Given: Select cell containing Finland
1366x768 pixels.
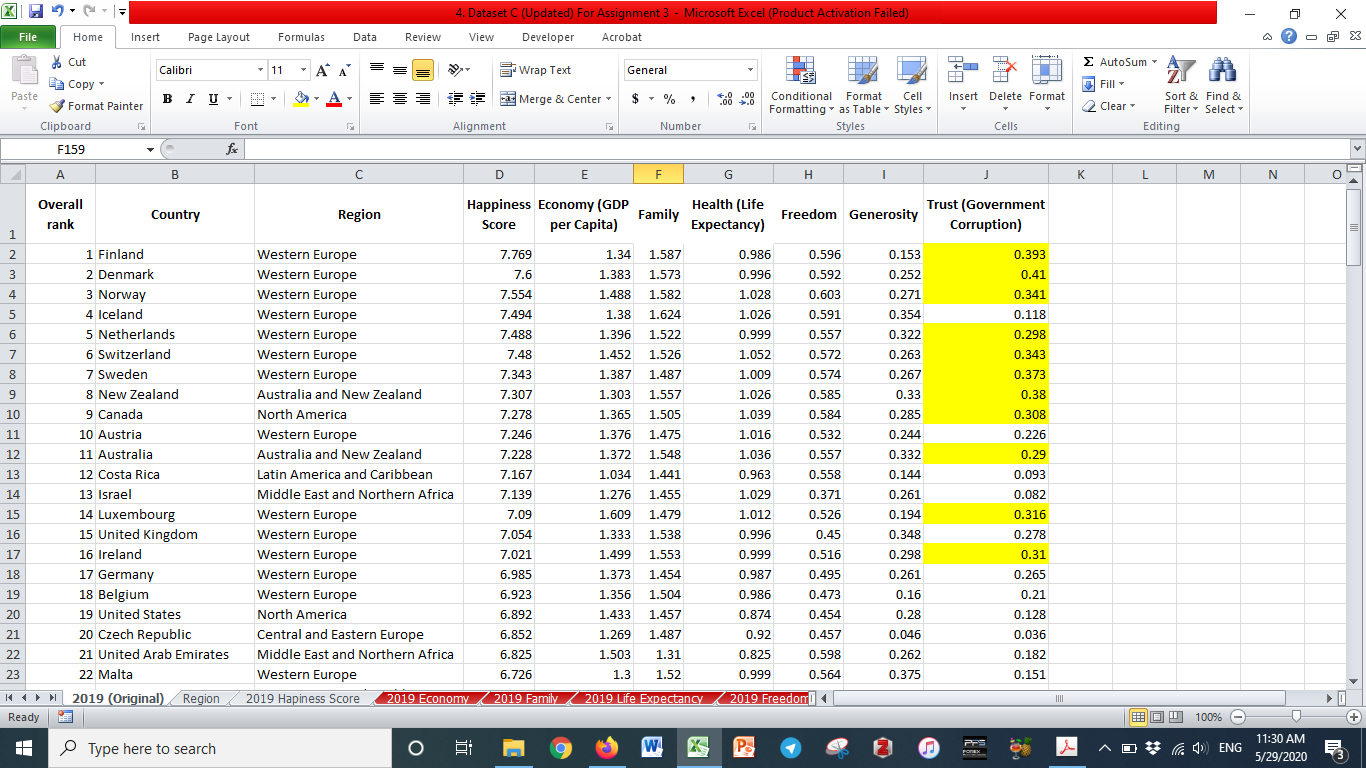Looking at the screenshot, I should [175, 254].
